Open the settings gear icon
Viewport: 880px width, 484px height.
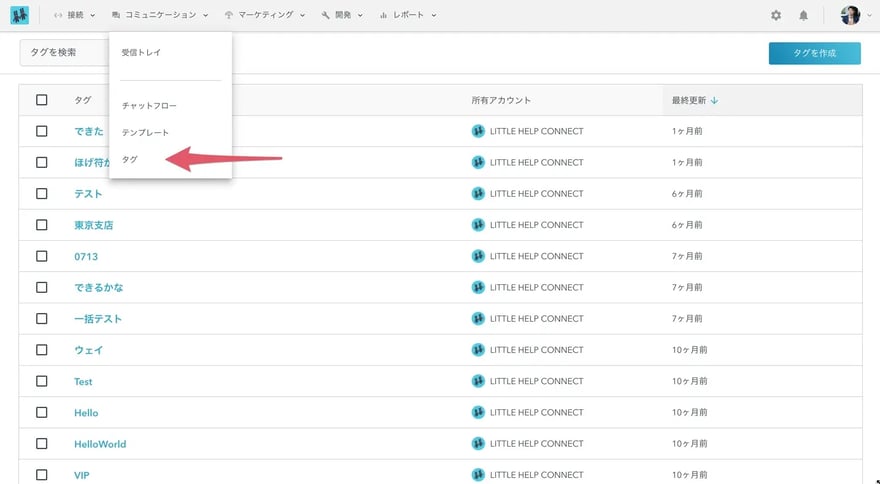click(776, 15)
